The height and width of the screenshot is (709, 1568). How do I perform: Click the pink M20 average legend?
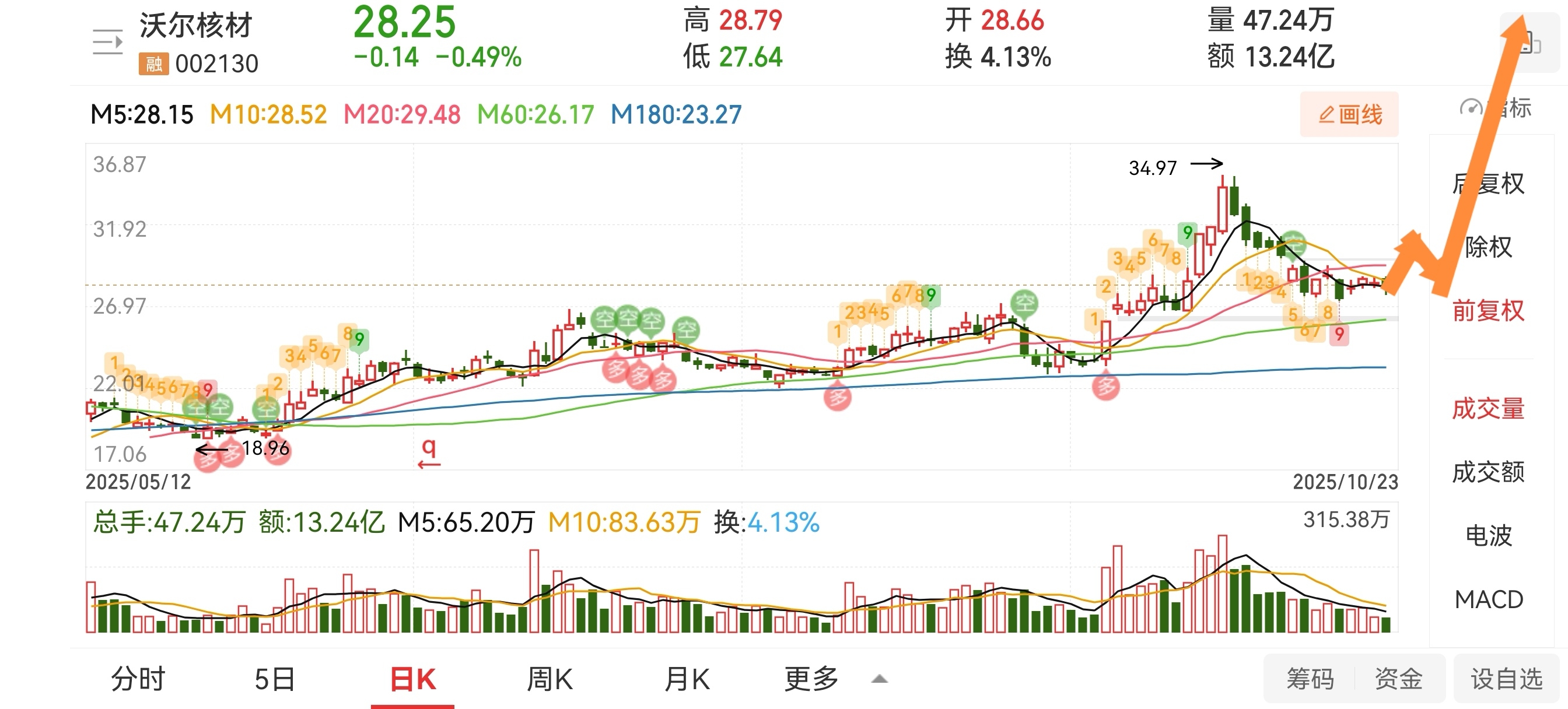point(402,114)
